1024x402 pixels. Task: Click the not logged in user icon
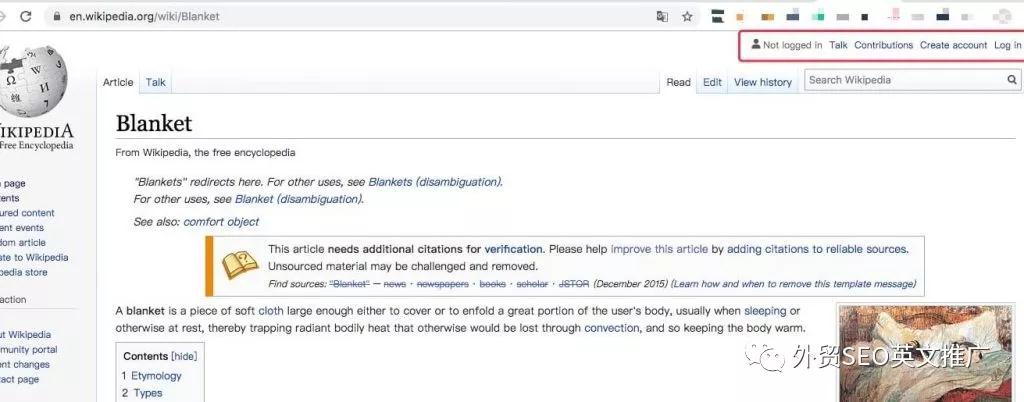[756, 45]
